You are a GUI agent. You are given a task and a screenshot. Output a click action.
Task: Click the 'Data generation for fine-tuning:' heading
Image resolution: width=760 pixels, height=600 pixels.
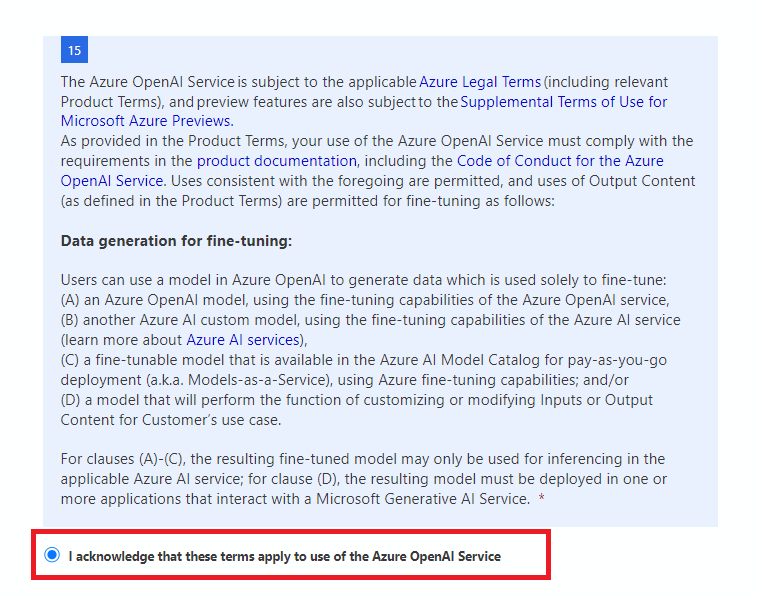(x=176, y=241)
